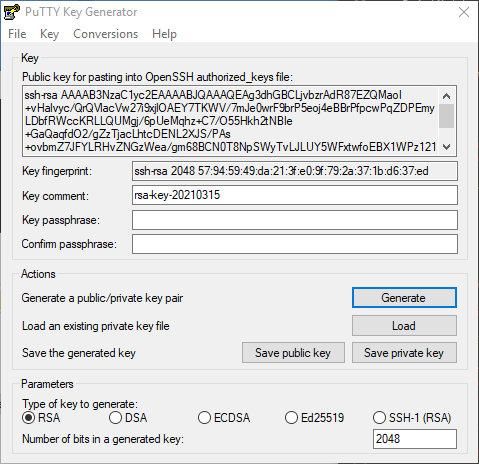Click the PuTTY Key Generator title bar icon
Viewport: 479px width, 464px height.
pyautogui.click(x=12, y=12)
